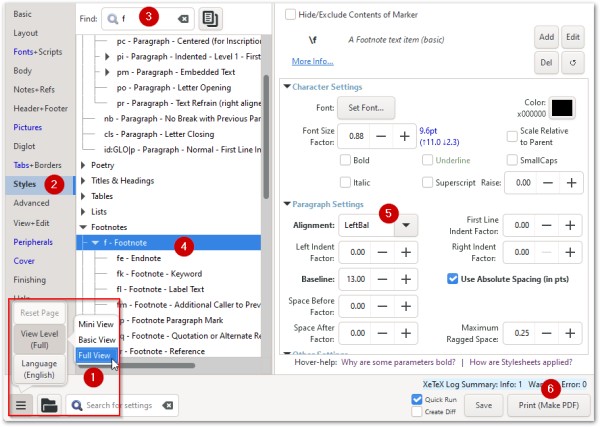Click the magnifier icon in the Find box
Image resolution: width=600 pixels, height=427 pixels.
[112, 19]
